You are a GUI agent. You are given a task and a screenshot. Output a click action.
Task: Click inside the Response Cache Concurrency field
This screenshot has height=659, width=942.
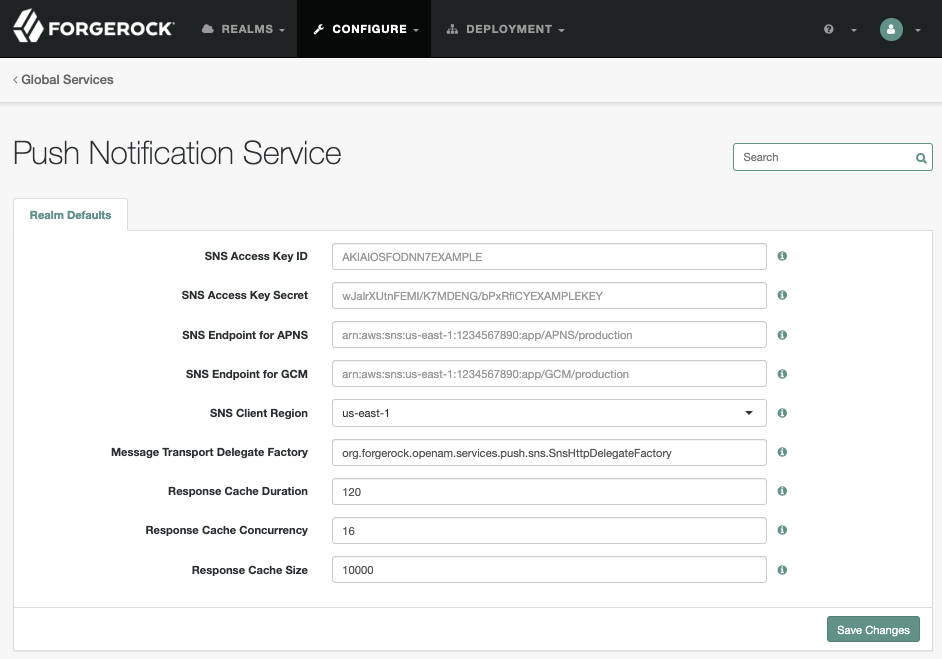pyautogui.click(x=548, y=530)
